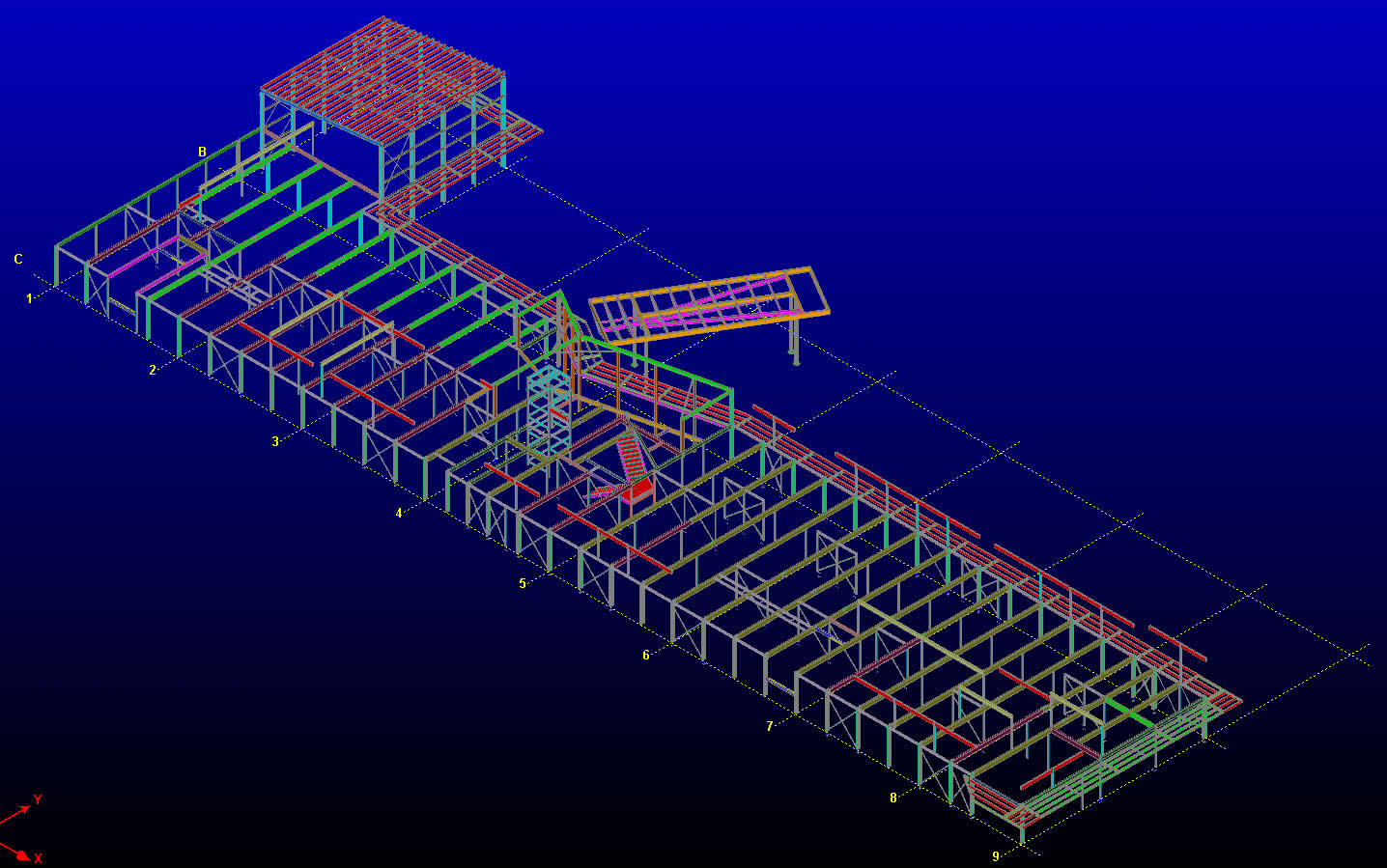Image resolution: width=1387 pixels, height=868 pixels.
Task: Click grid axis label C
Action: (18, 259)
